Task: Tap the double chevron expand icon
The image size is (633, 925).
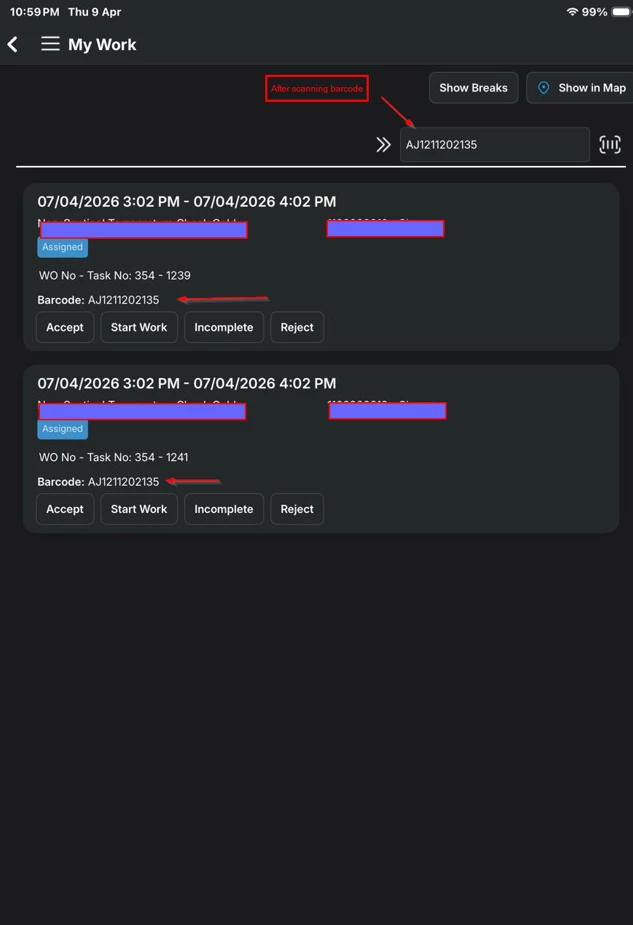Action: [383, 145]
